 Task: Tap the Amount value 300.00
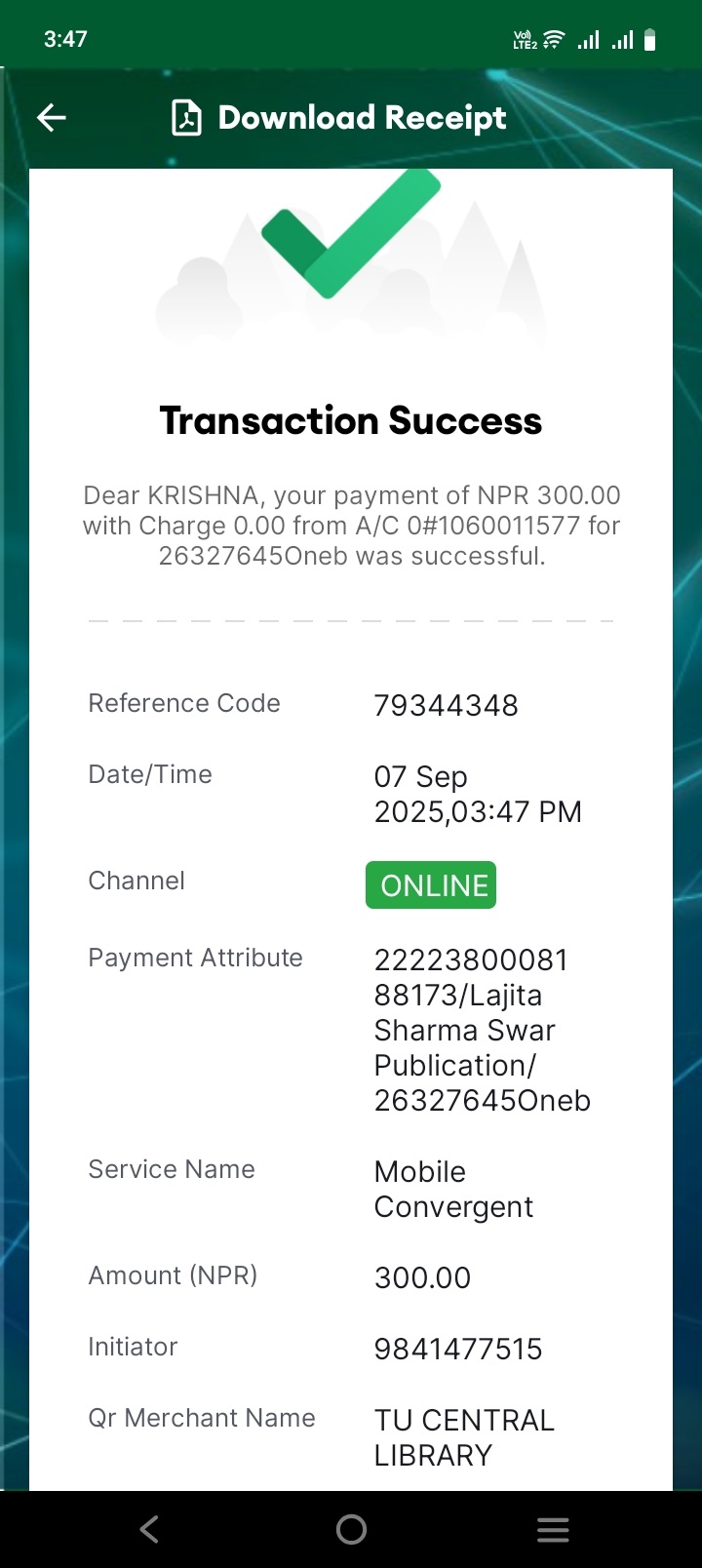422,1277
